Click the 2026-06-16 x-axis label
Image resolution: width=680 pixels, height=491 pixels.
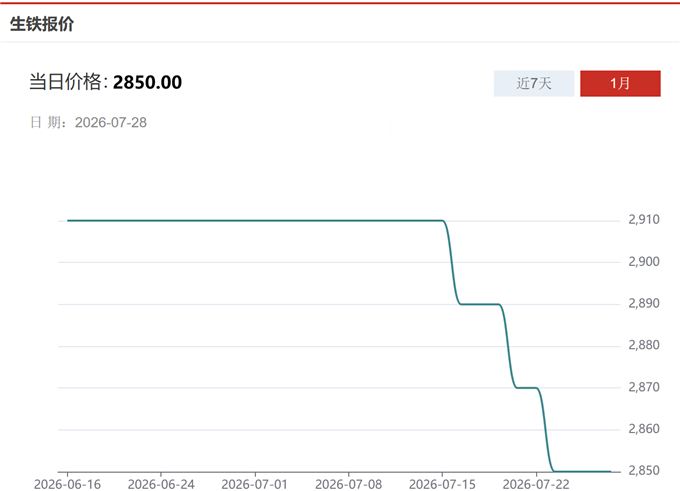click(67, 484)
